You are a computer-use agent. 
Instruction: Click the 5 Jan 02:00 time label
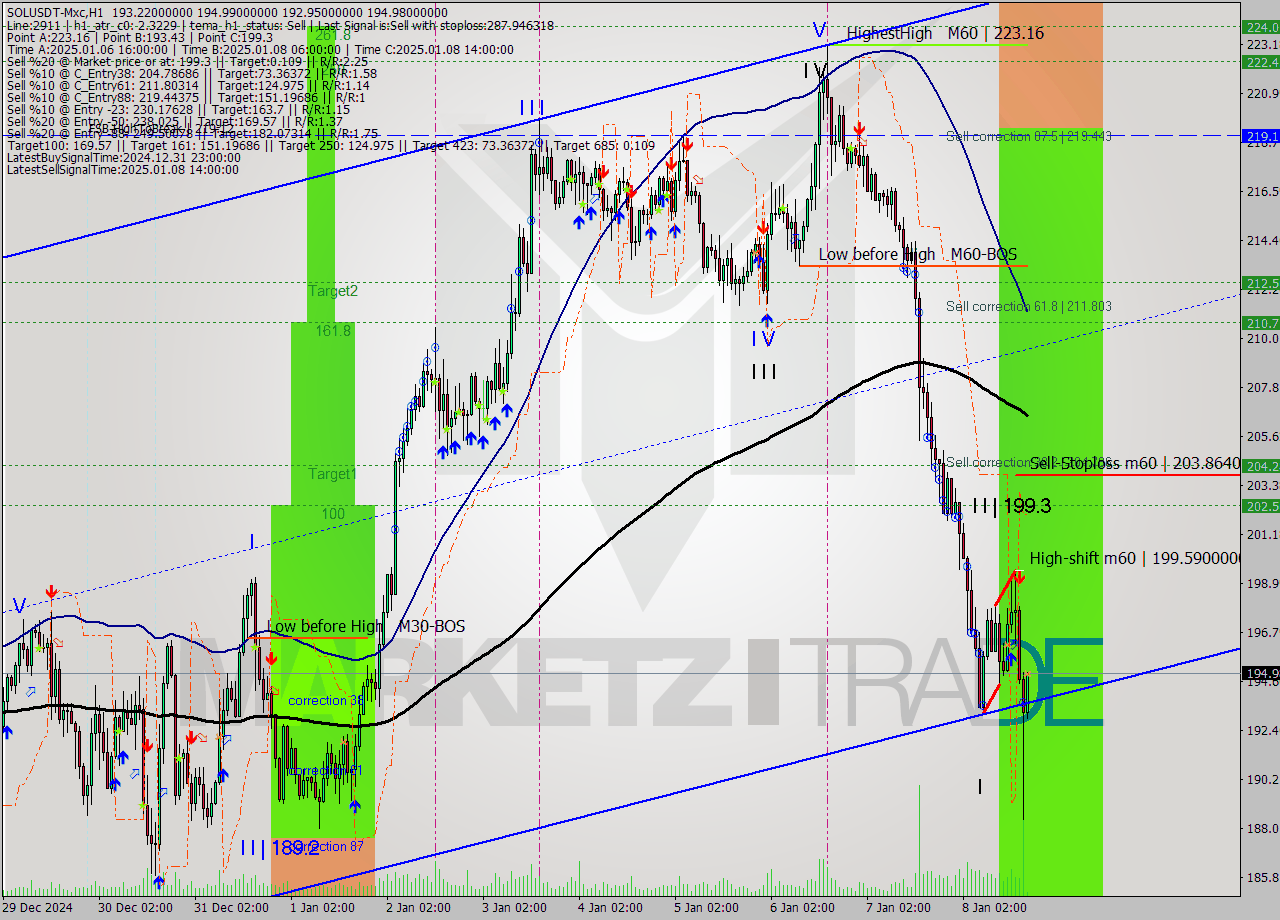pos(706,907)
